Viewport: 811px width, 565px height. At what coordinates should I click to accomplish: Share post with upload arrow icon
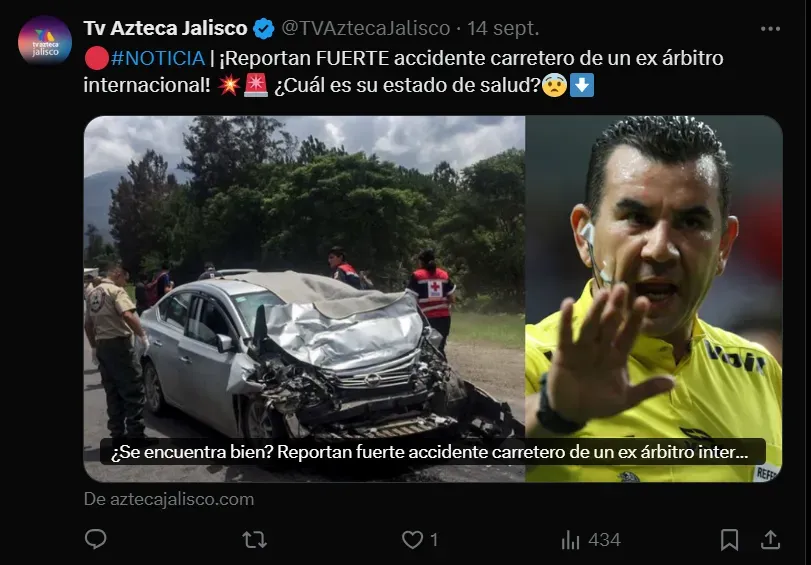tap(770, 540)
